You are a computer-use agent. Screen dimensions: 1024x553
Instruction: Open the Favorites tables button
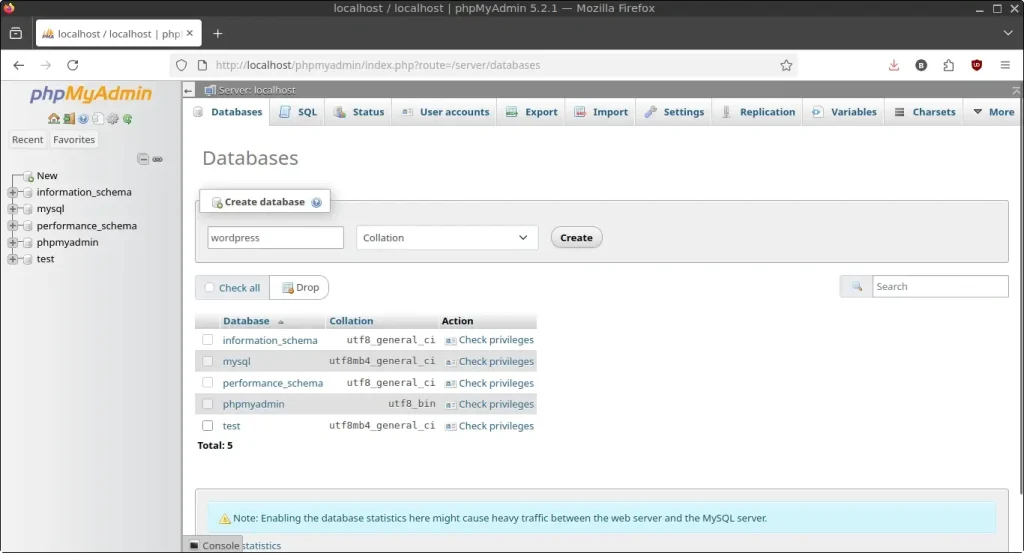pos(74,140)
